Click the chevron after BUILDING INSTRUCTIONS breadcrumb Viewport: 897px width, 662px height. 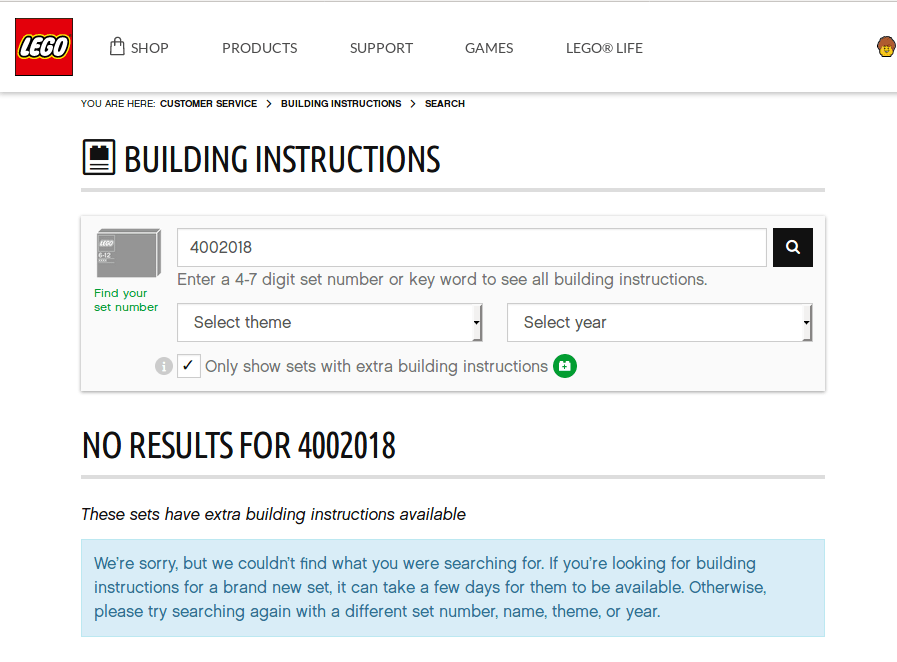pos(413,104)
